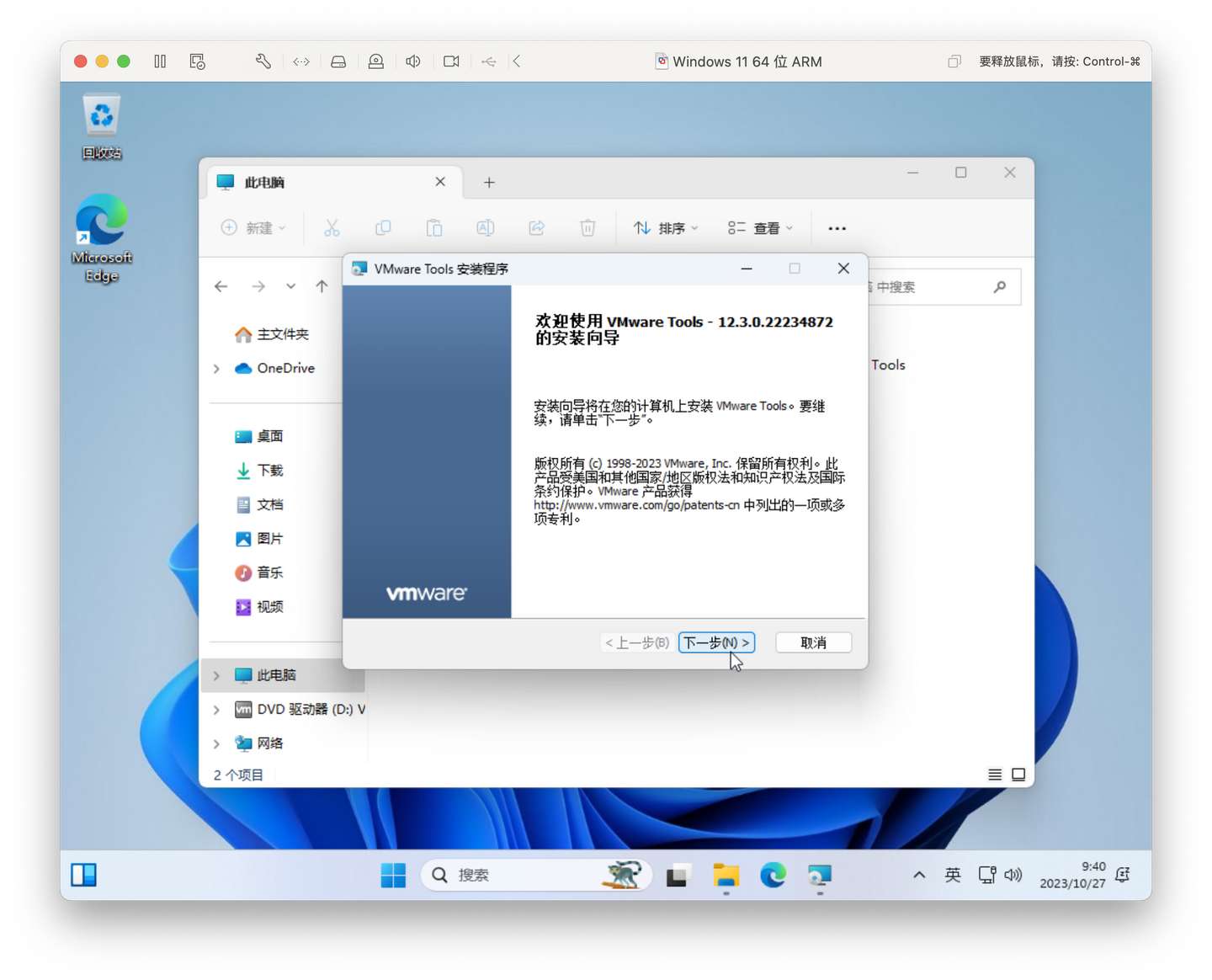Click the Cut scissors icon in Explorer
The image size is (1212, 980).
332,228
